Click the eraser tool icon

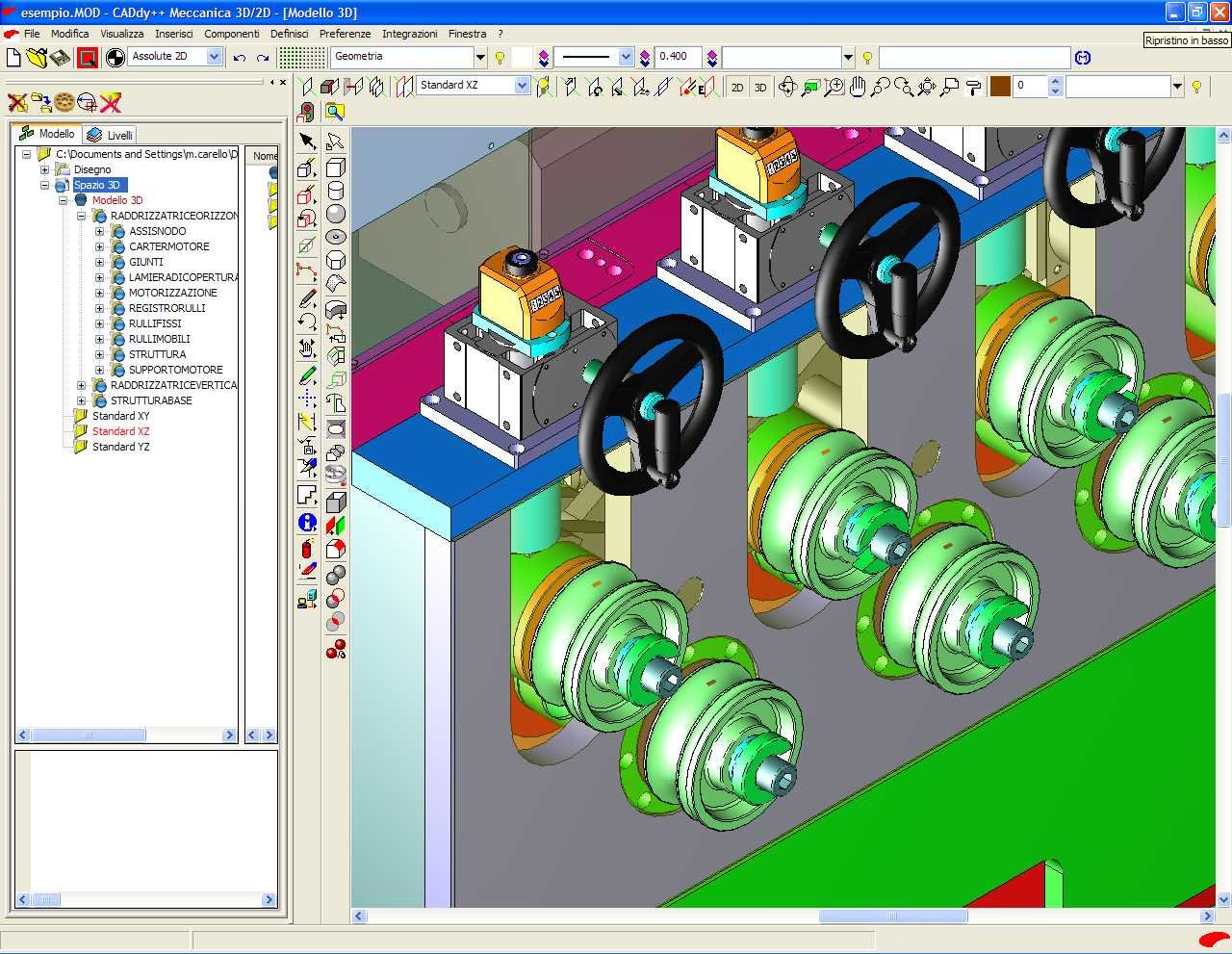[x=307, y=571]
